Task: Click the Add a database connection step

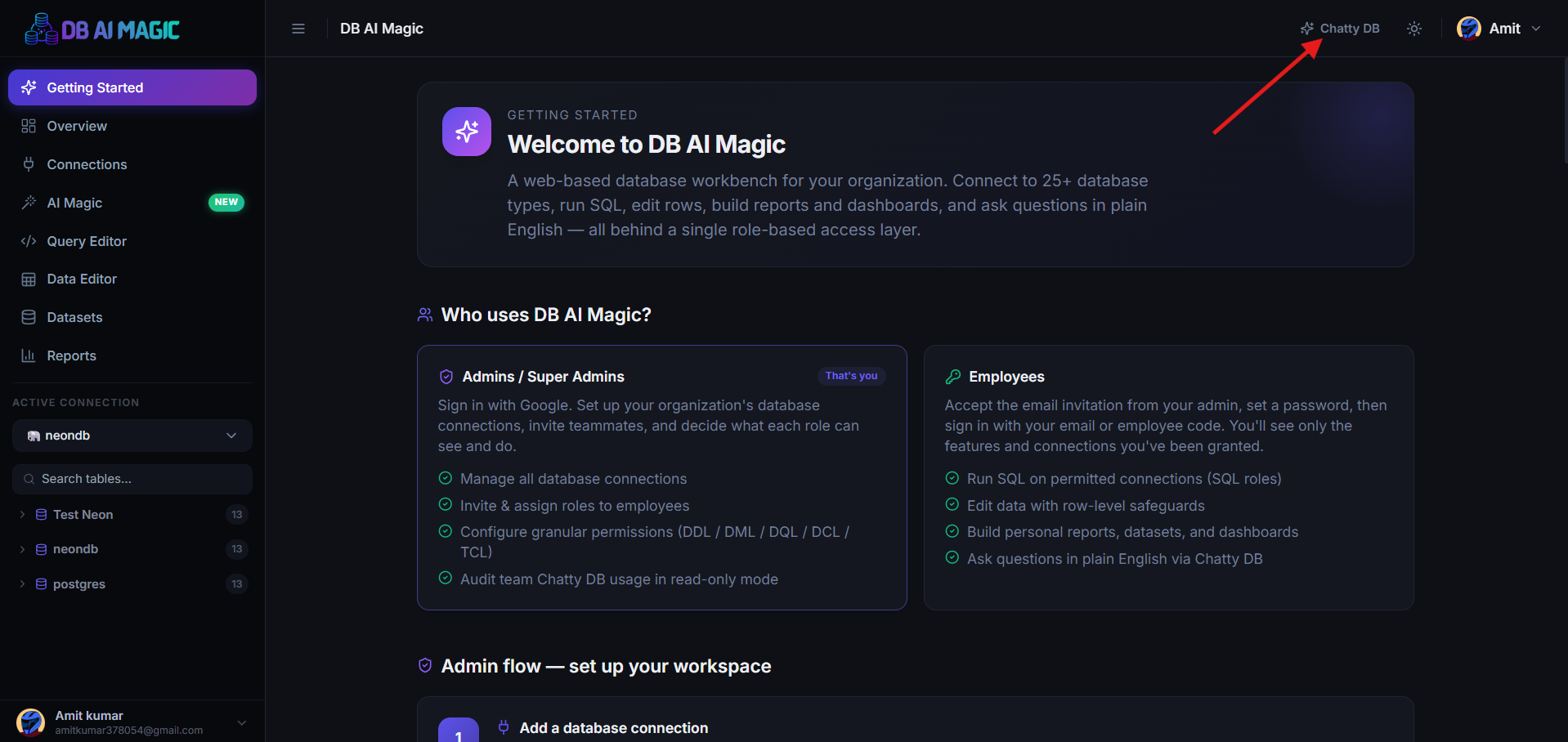Action: [614, 728]
